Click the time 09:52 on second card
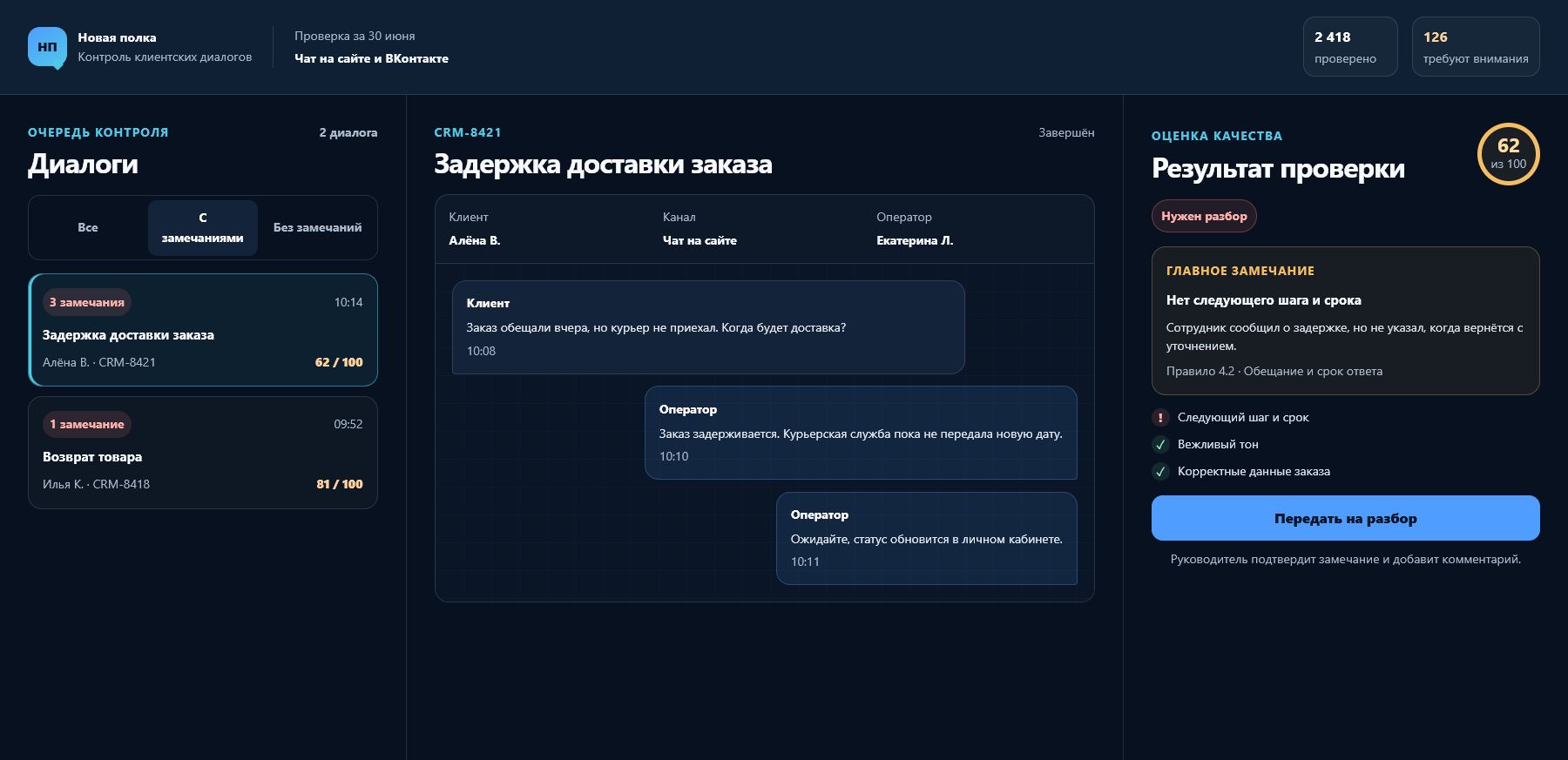Viewport: 1568px width, 760px height. point(348,424)
